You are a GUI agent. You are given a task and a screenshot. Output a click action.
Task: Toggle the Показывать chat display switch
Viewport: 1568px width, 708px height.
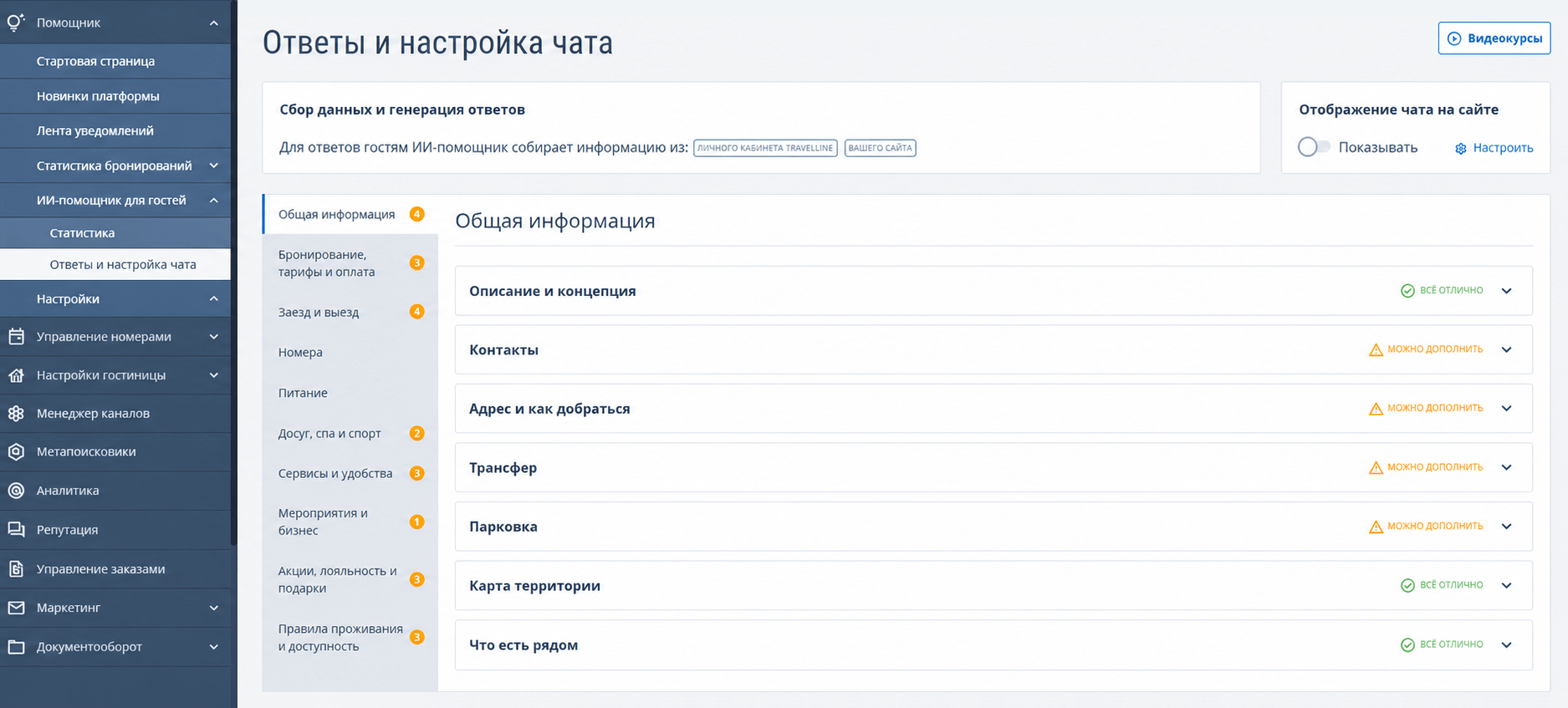1313,147
